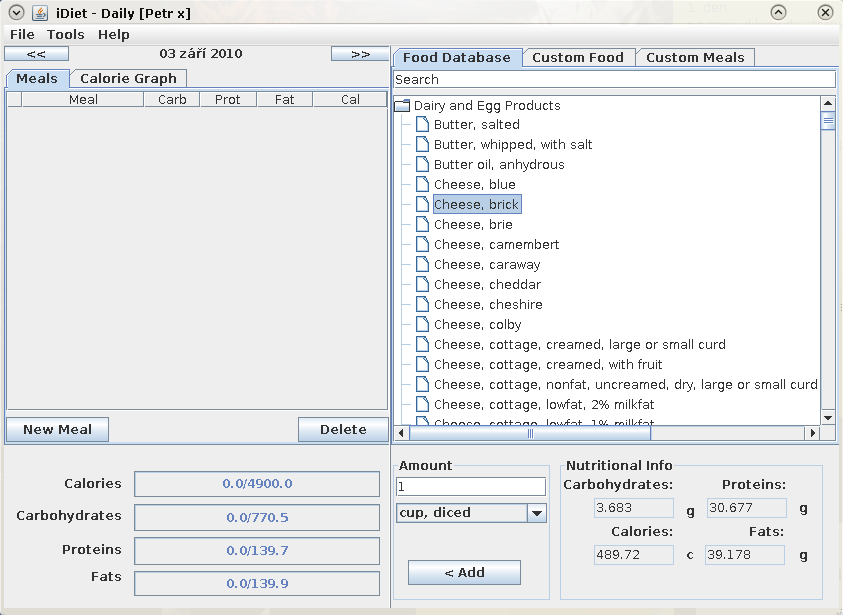Image resolution: width=843 pixels, height=615 pixels.
Task: Click the Prot column header
Action: (x=228, y=99)
